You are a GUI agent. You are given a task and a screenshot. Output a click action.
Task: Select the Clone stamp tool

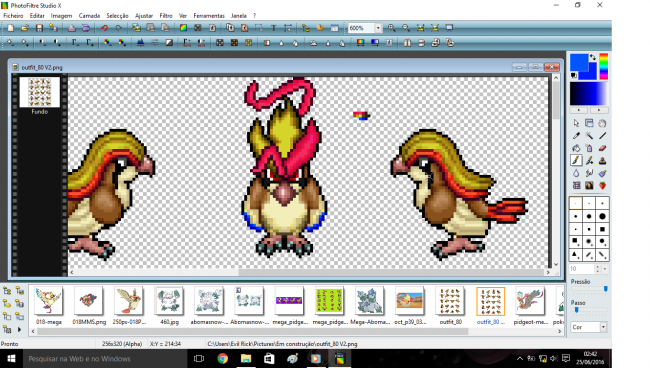pyautogui.click(x=602, y=160)
